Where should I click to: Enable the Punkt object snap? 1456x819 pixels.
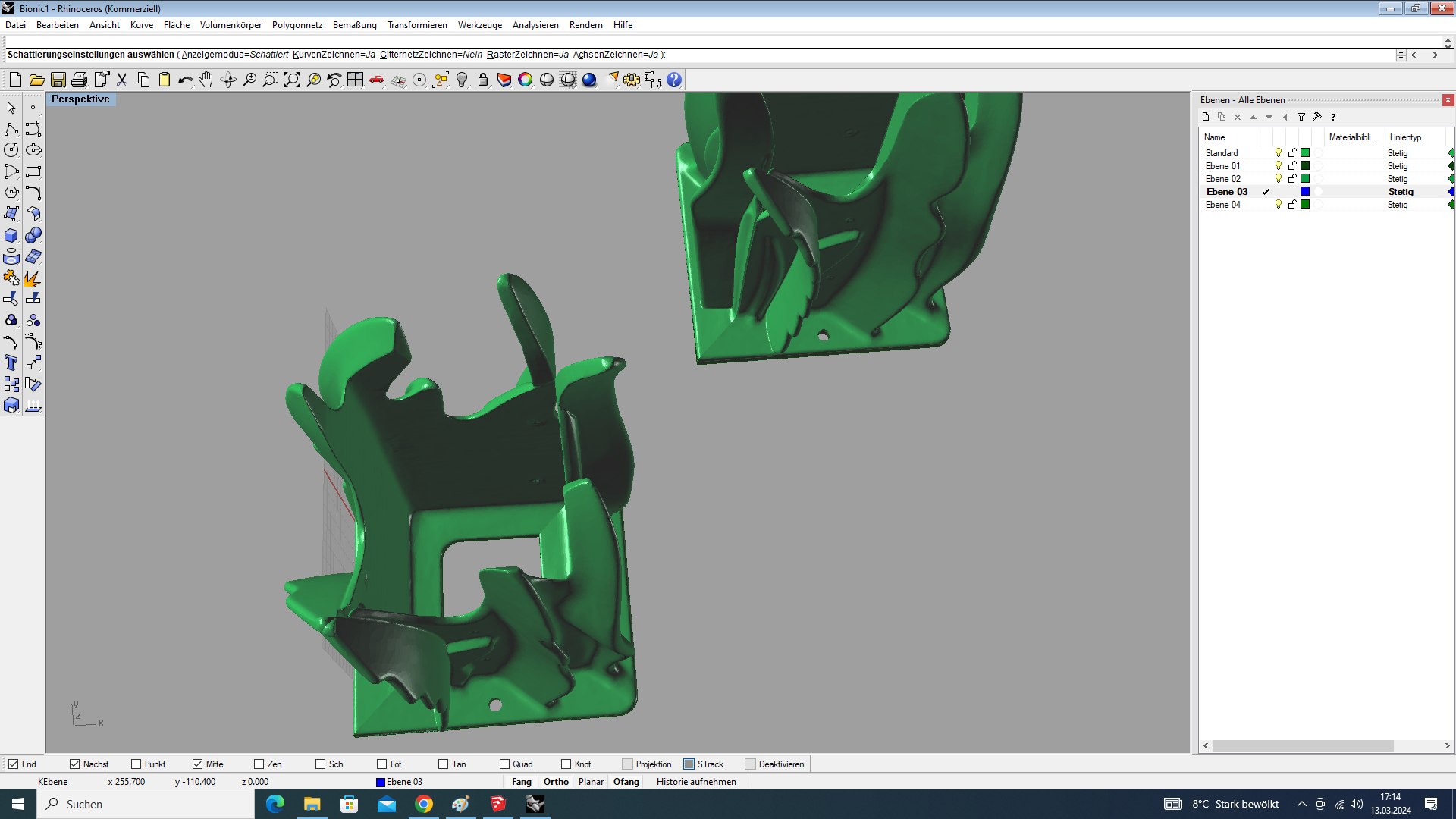tap(136, 764)
